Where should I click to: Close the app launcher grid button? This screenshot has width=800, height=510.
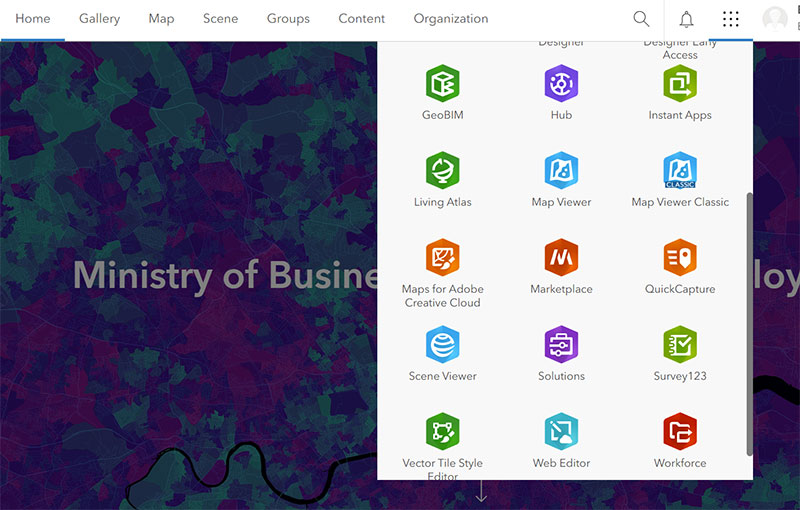click(x=731, y=19)
